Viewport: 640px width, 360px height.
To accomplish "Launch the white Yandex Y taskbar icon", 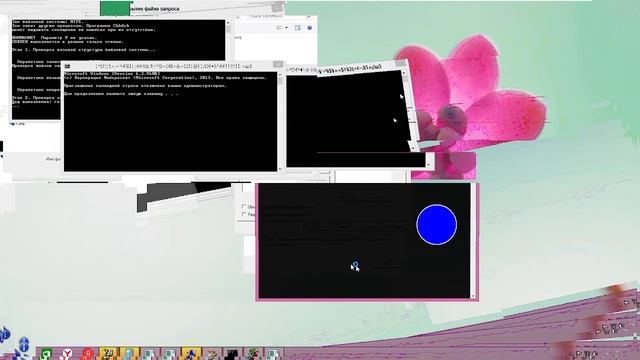I will click(67, 353).
